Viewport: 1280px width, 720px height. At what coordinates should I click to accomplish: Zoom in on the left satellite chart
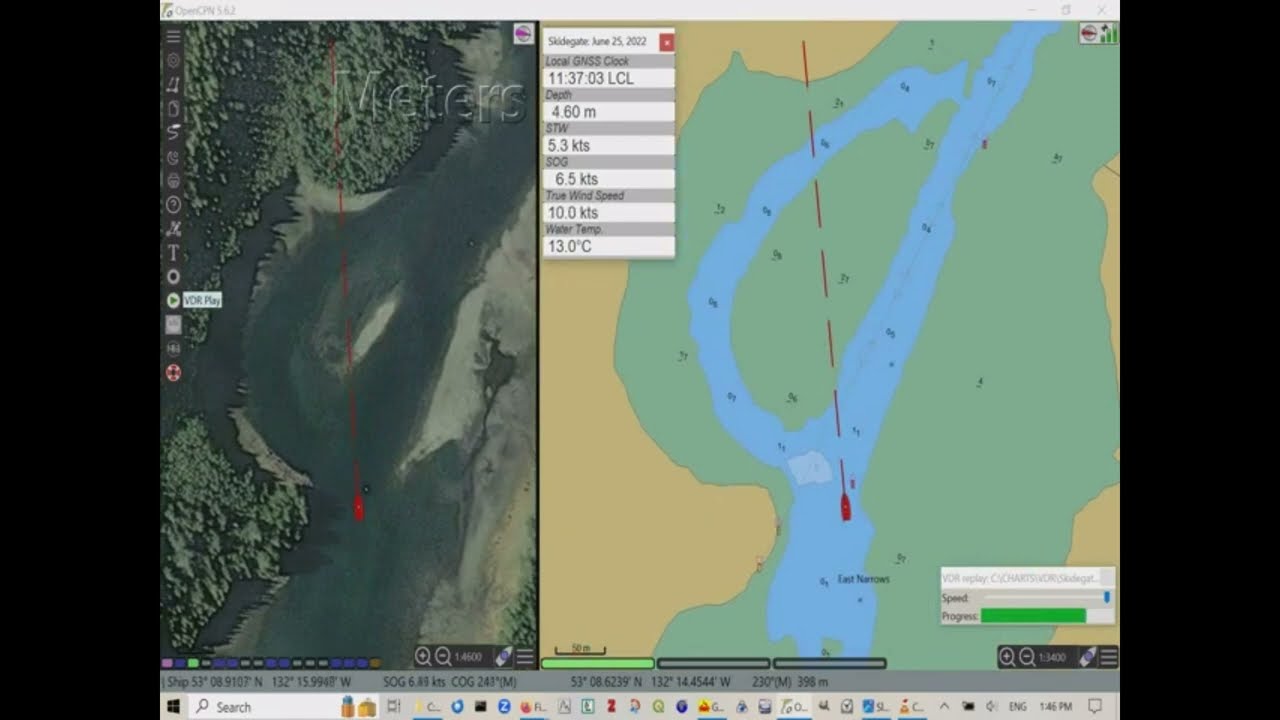point(423,657)
